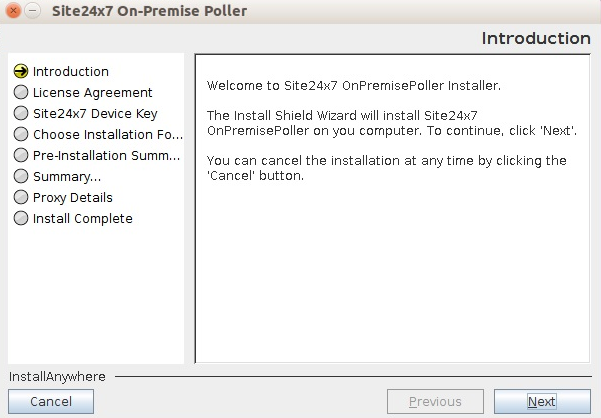Click the circle bullet beside Pre-Installation Summary
Screen dimensions: 601x418
(20, 156)
